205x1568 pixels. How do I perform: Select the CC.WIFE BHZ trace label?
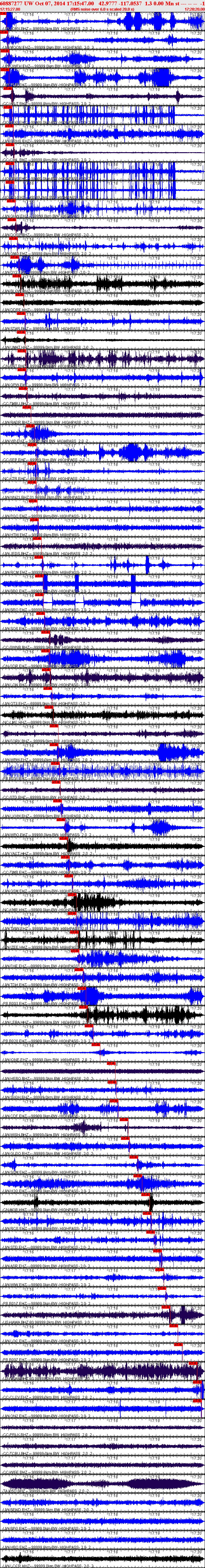[x=47, y=1472]
